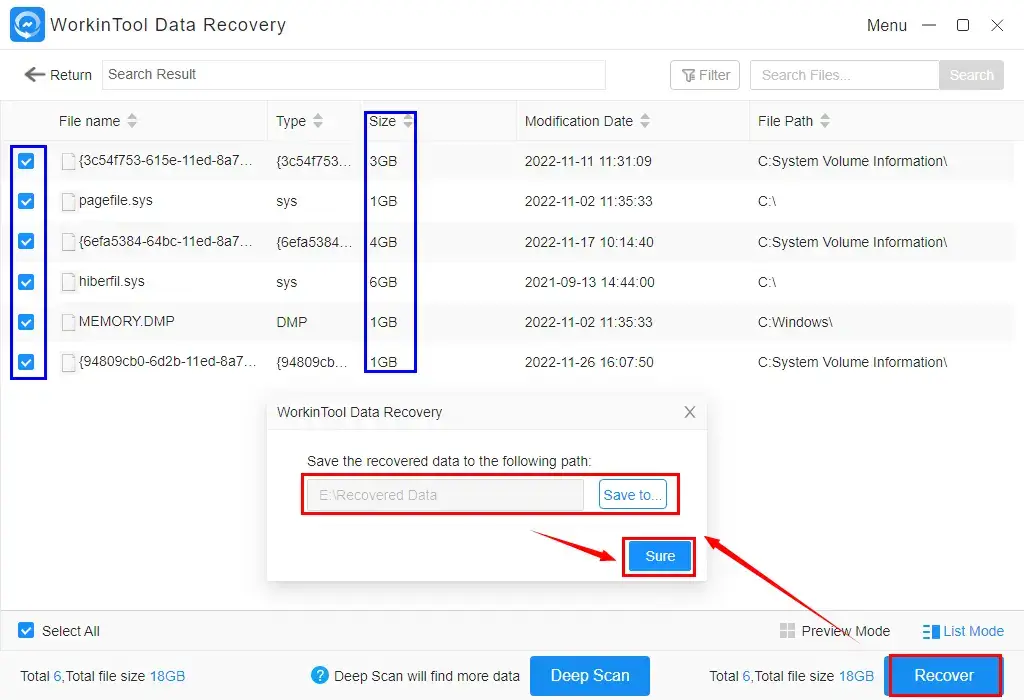1024x700 pixels.
Task: Click the List Mode icon
Action: (931, 631)
